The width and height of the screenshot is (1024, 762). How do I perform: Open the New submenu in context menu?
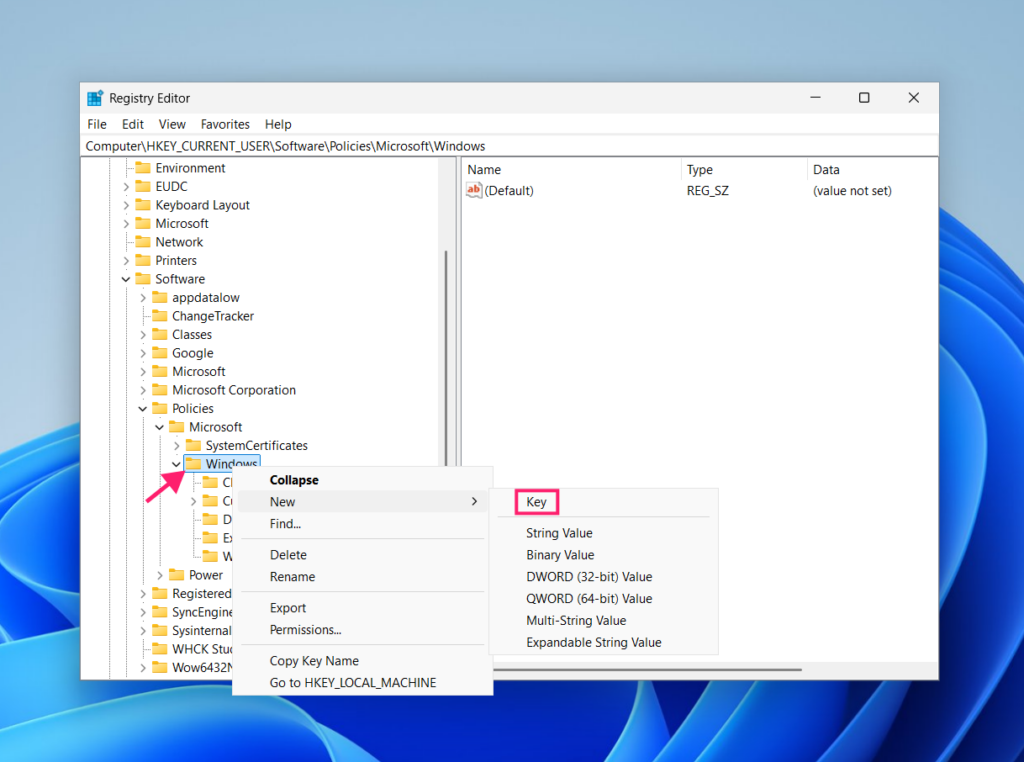tap(362, 501)
